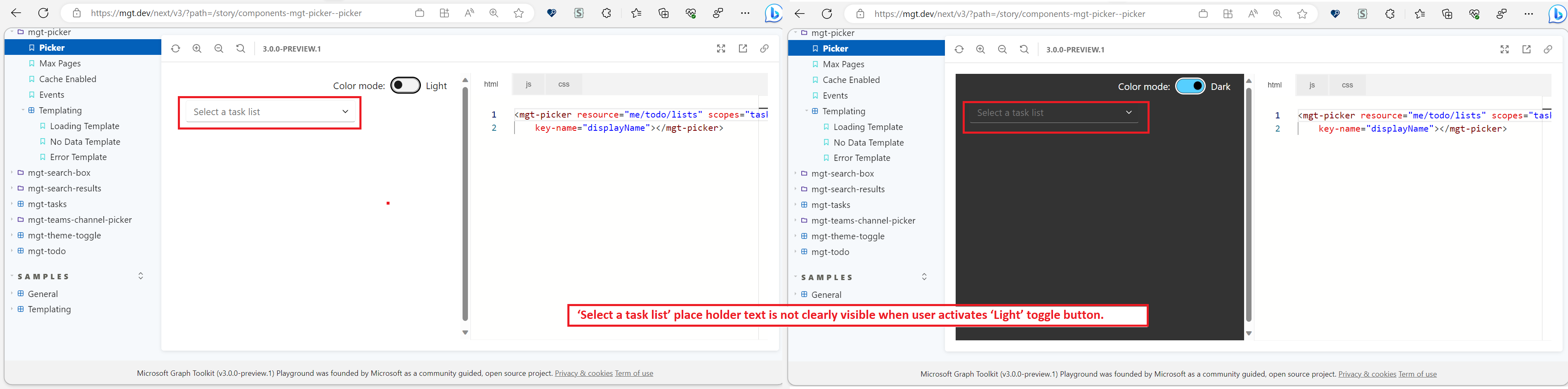Screen dimensions: 1568x389
Task: Zoom out of the story canvas
Action: click(x=219, y=48)
